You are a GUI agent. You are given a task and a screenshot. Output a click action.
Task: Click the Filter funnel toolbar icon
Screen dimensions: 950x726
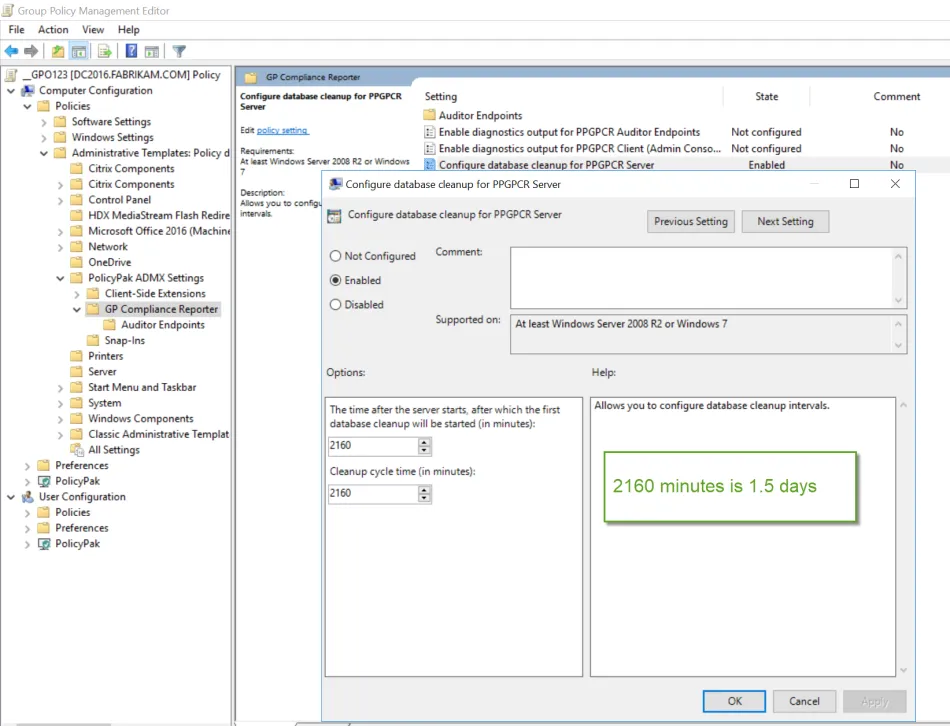[x=179, y=52]
